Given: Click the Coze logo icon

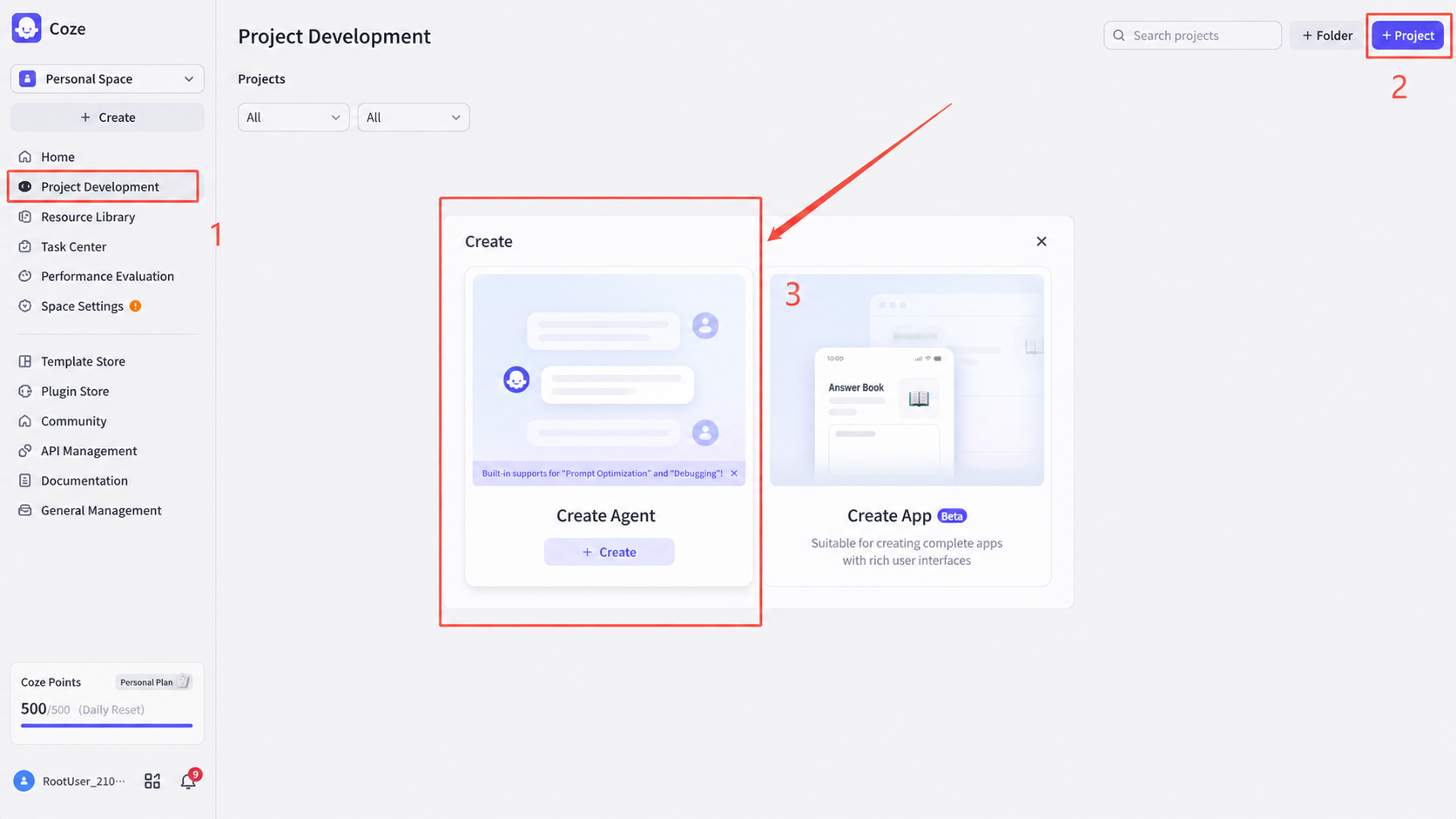Looking at the screenshot, I should coord(27,28).
